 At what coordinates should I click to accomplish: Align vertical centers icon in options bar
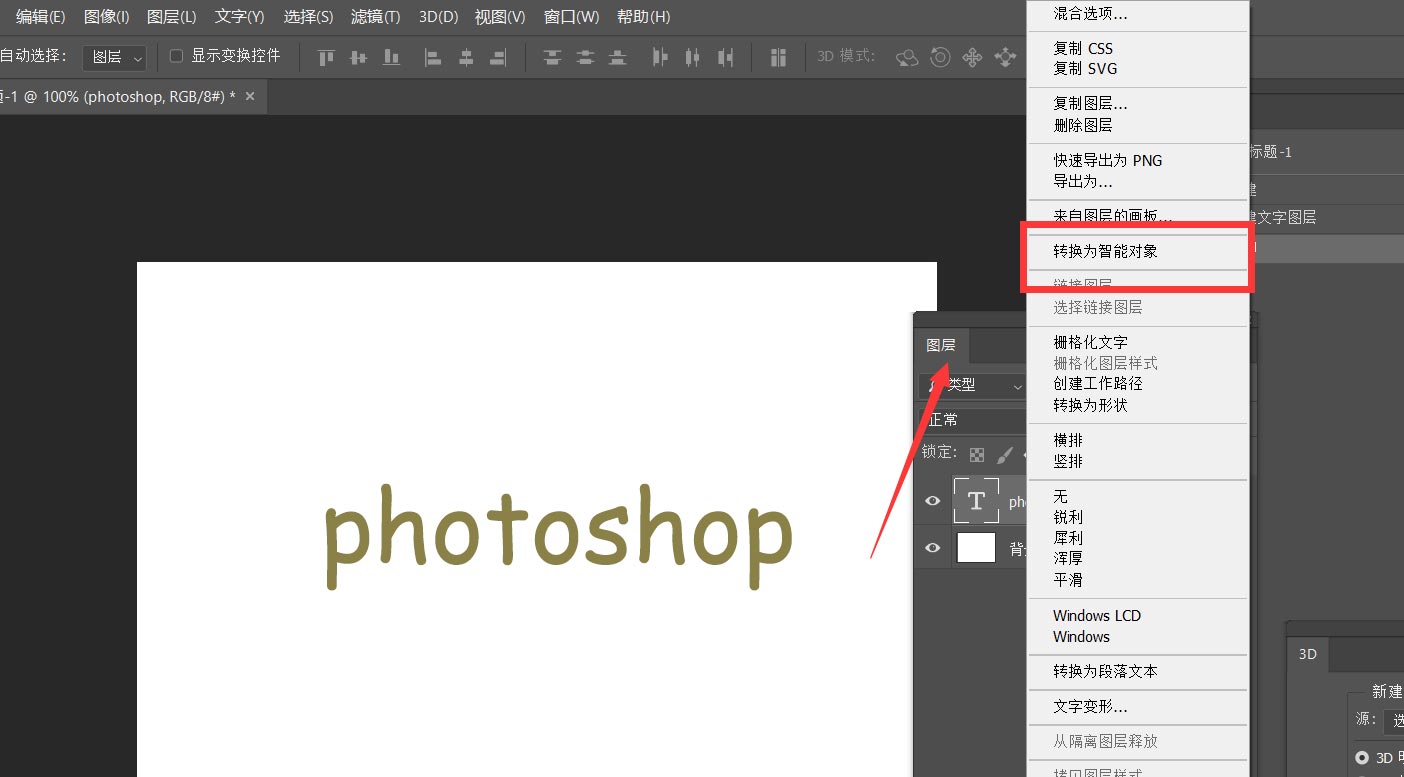[x=358, y=58]
